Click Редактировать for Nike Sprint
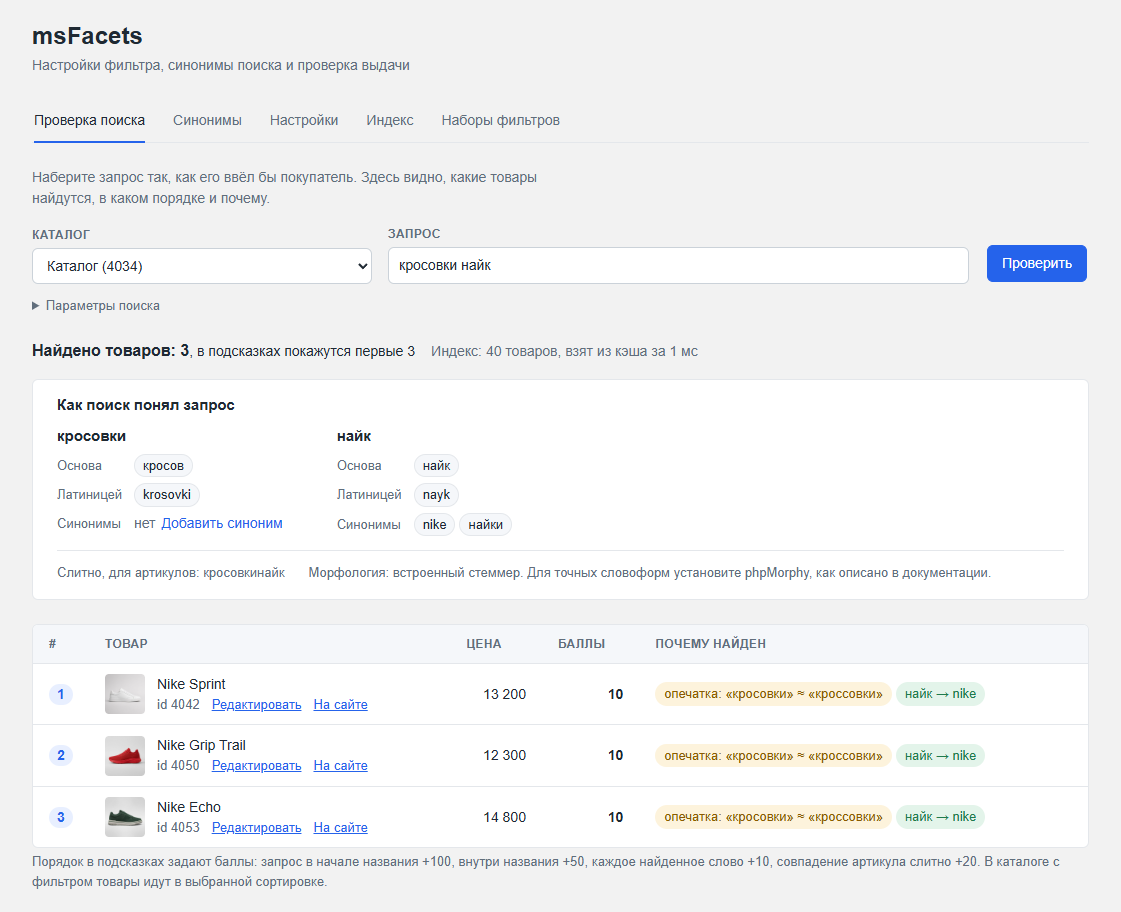The width and height of the screenshot is (1121, 912). (x=257, y=705)
